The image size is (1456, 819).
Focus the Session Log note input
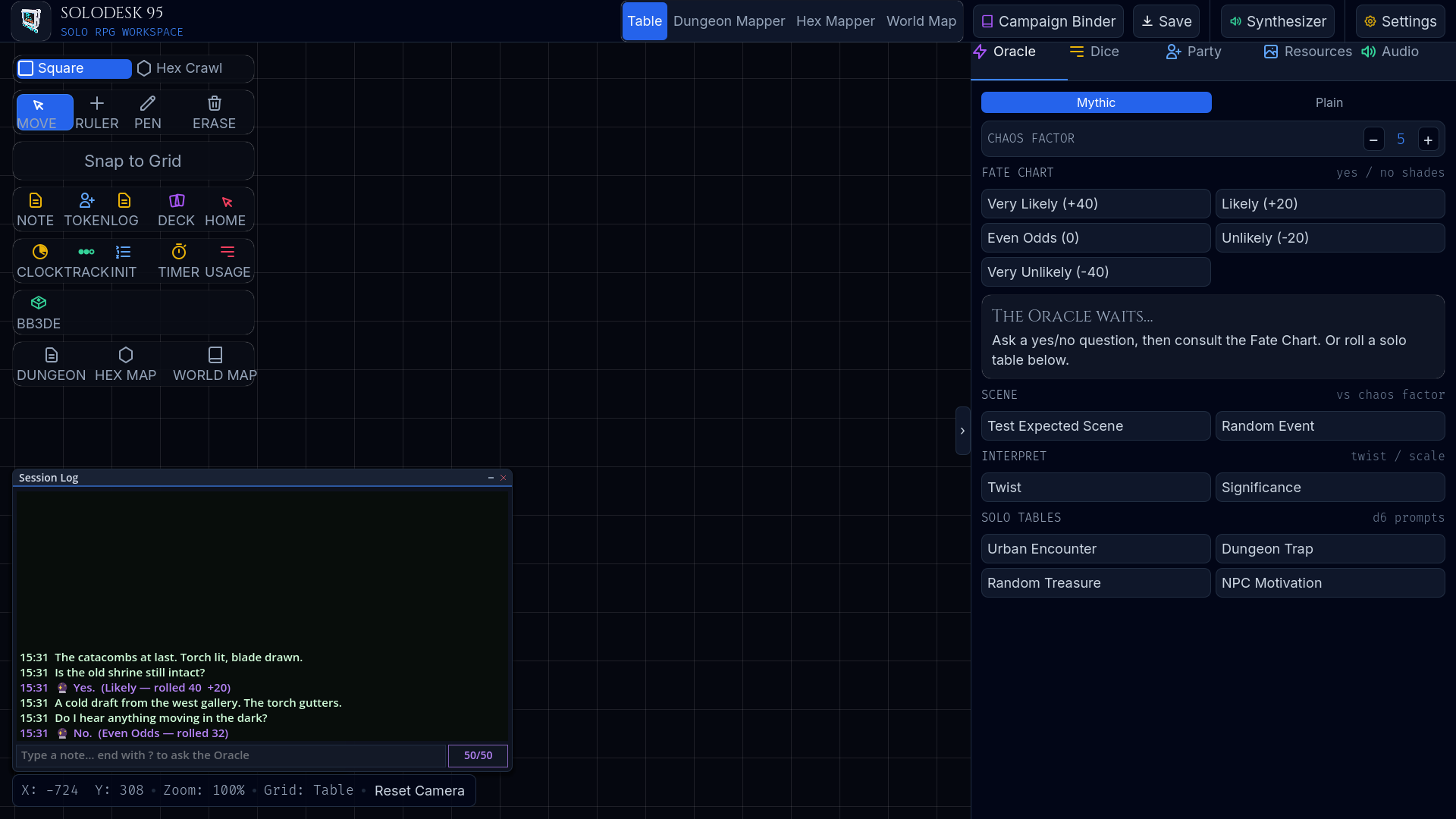pos(231,755)
